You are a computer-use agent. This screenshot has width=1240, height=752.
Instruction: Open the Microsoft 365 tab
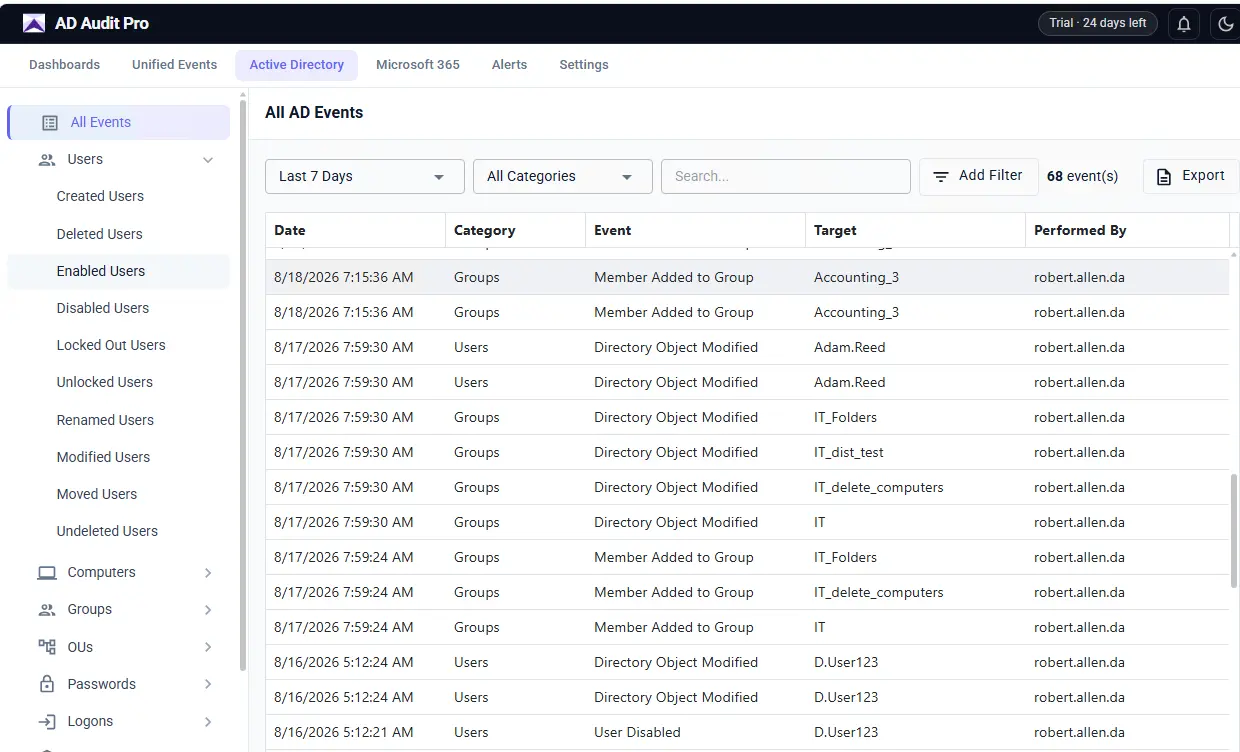pos(418,65)
